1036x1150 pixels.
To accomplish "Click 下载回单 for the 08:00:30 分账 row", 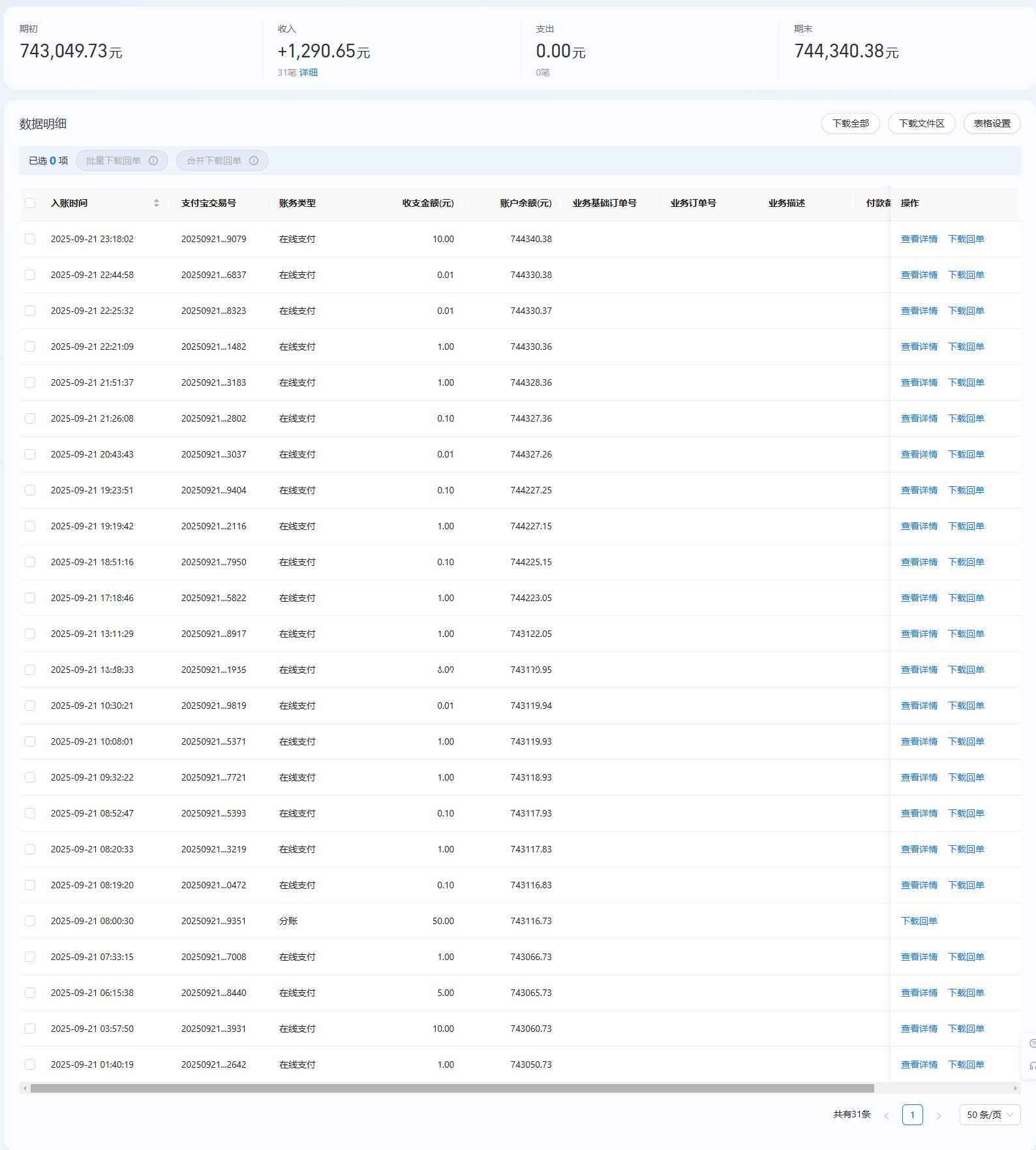I will click(x=919, y=921).
